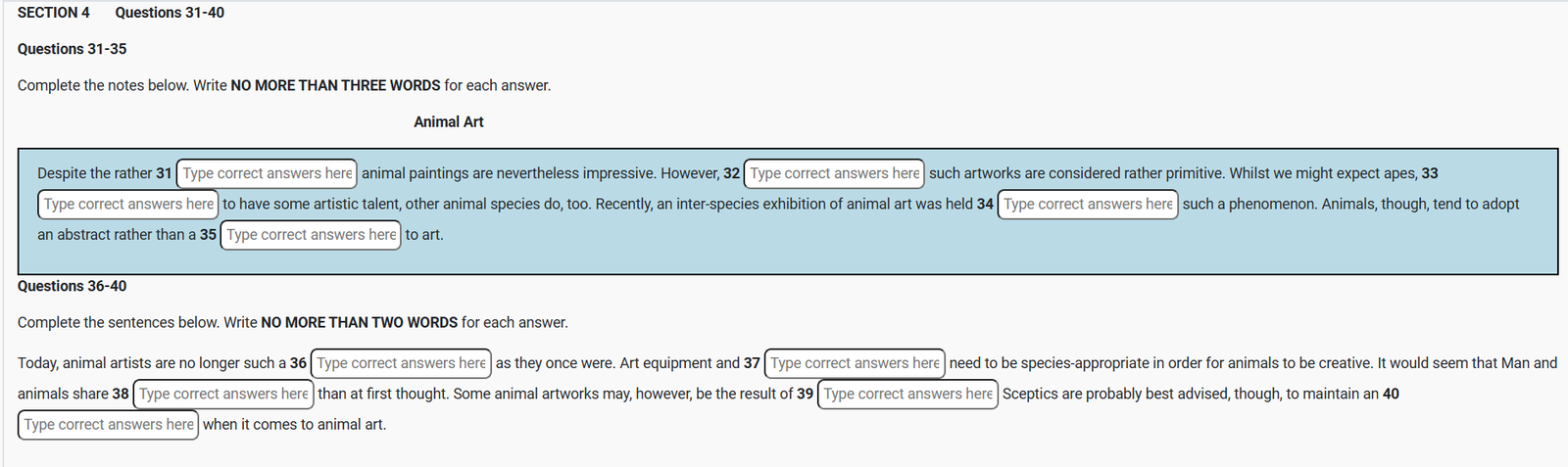Click the answer field for question 31
This screenshot has width=1568, height=467.
coord(267,173)
